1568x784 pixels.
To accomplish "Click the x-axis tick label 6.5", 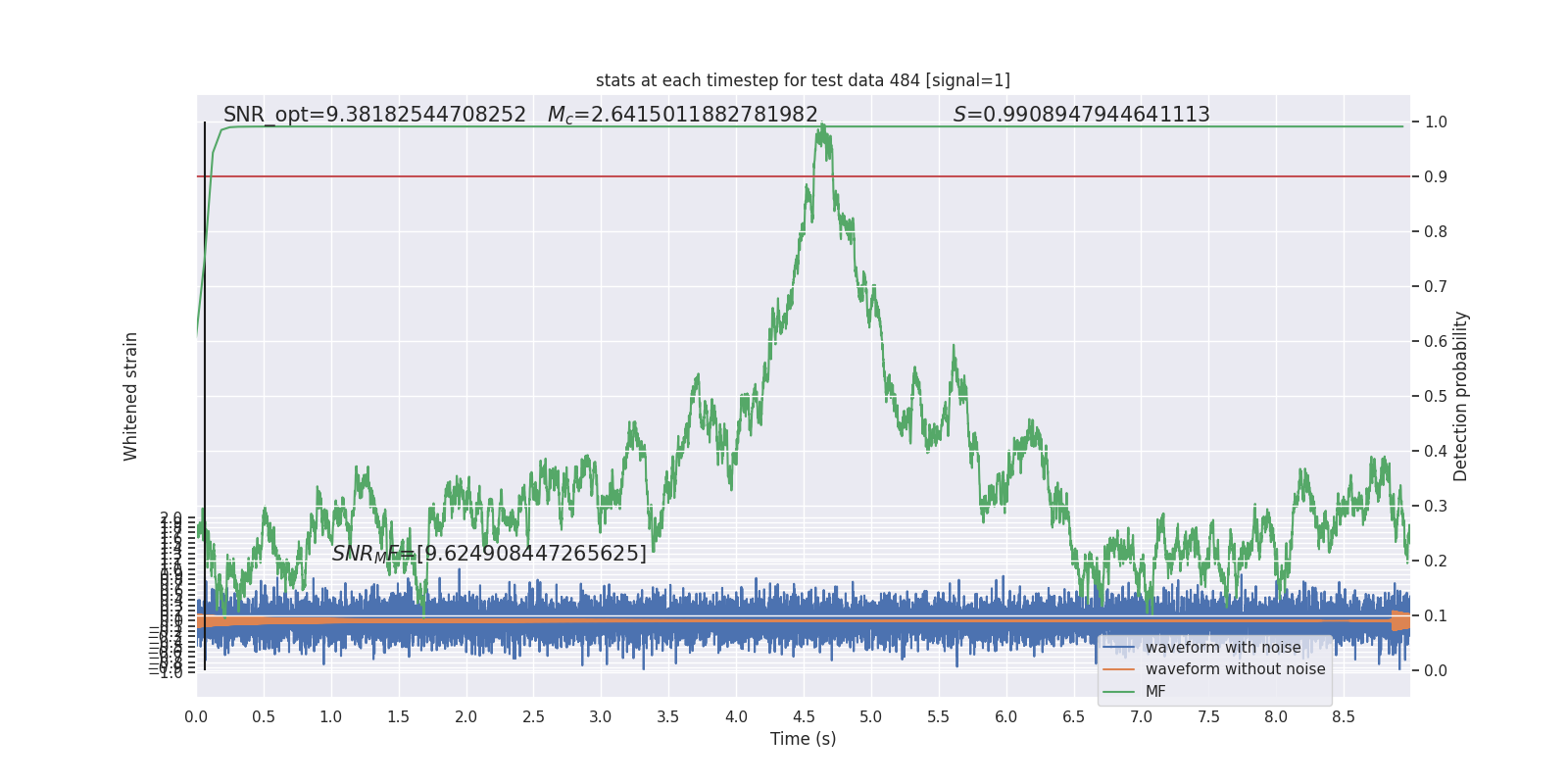I will pyautogui.click(x=1074, y=717).
